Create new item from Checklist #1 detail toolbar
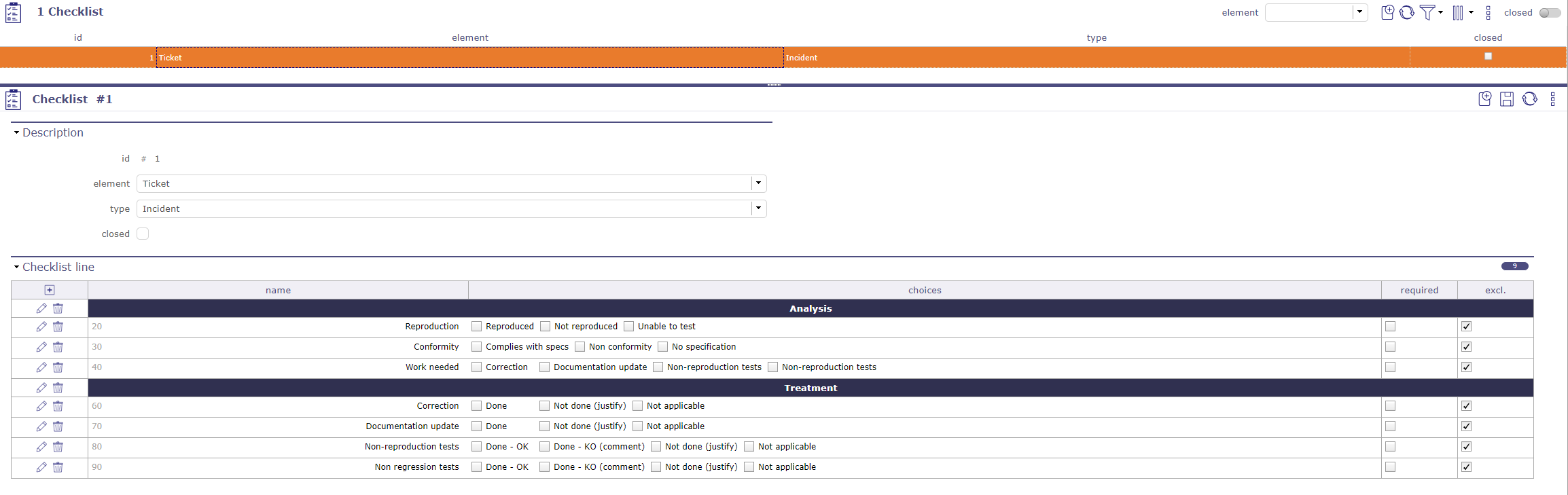 (x=1485, y=99)
